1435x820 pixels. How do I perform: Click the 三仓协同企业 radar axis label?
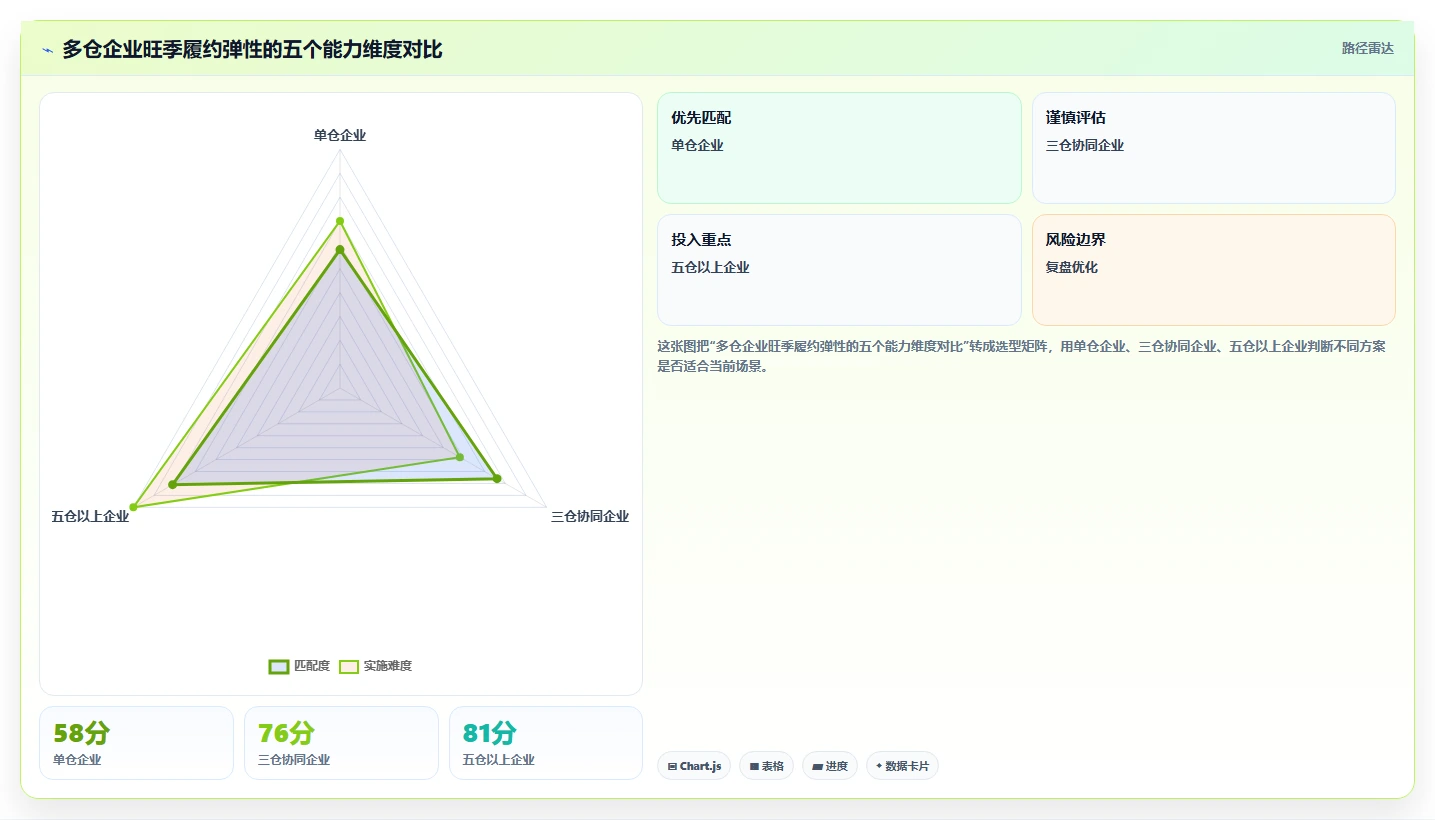coord(590,517)
